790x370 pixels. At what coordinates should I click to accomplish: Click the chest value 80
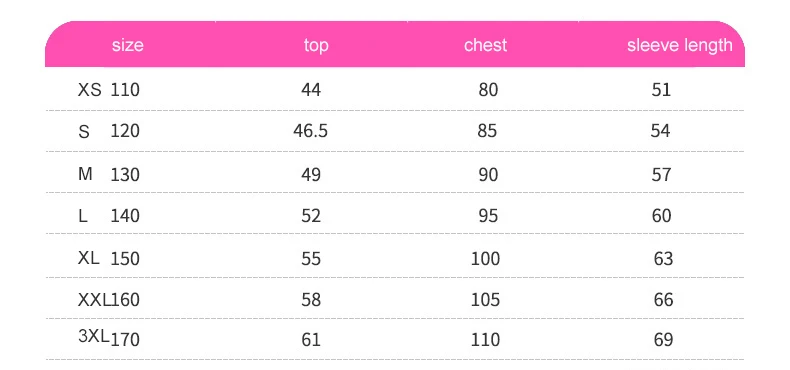[488, 90]
